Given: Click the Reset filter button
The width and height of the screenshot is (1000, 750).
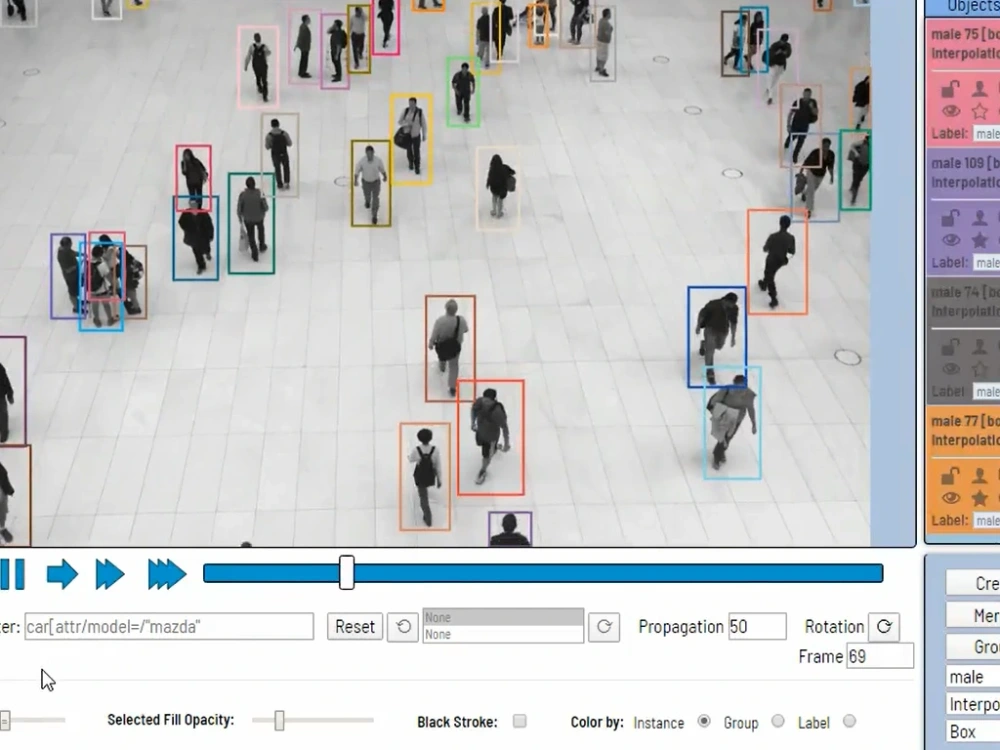Looking at the screenshot, I should (x=355, y=626).
